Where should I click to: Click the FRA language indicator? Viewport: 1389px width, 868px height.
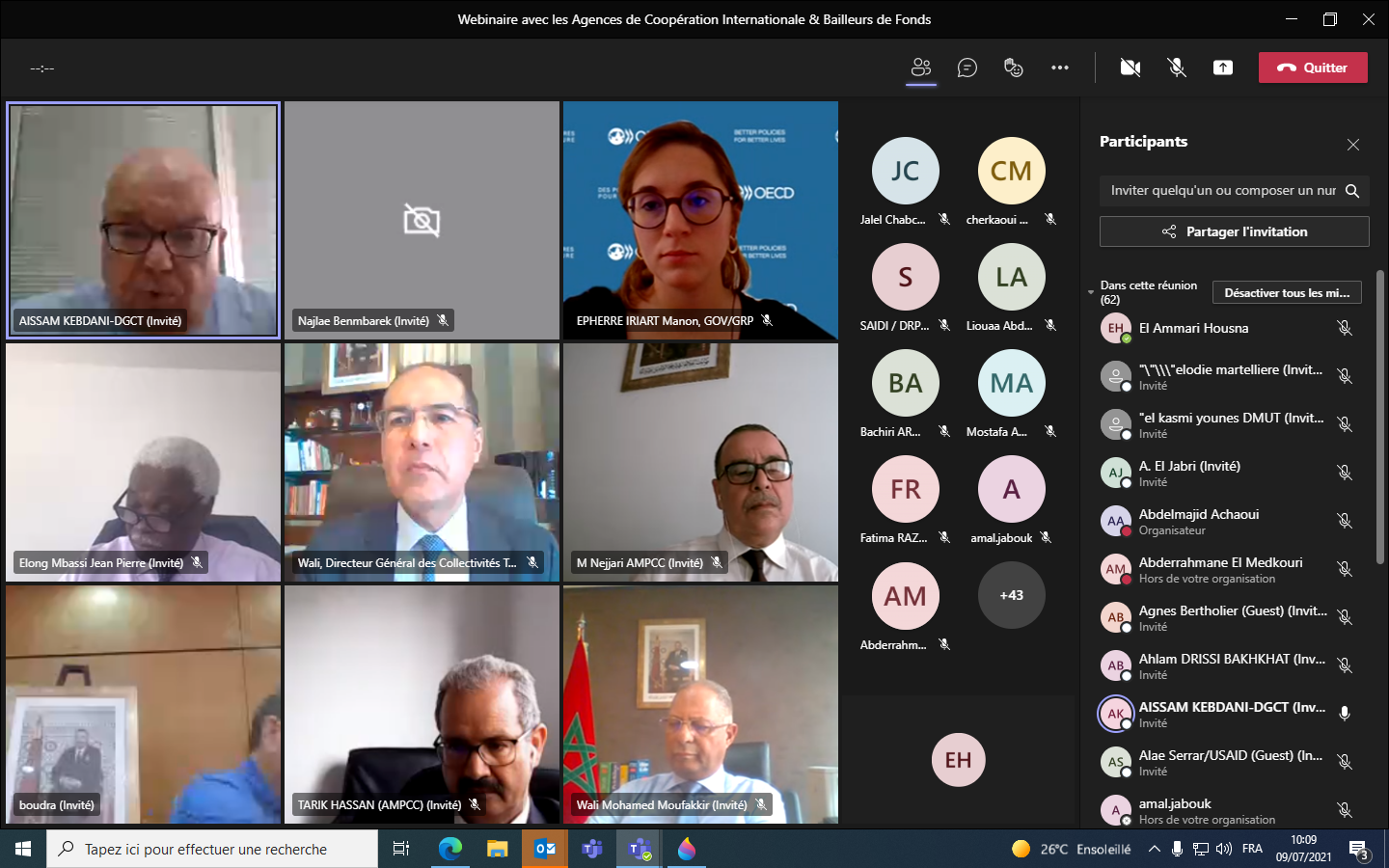(x=1252, y=849)
